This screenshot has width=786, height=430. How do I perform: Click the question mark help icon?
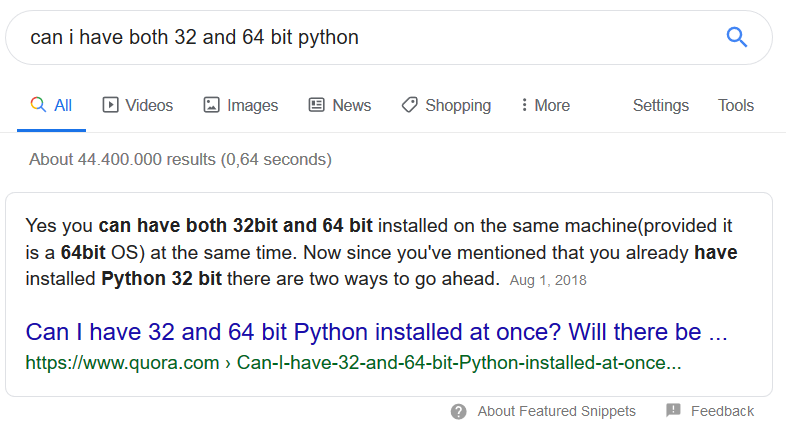[x=458, y=411]
